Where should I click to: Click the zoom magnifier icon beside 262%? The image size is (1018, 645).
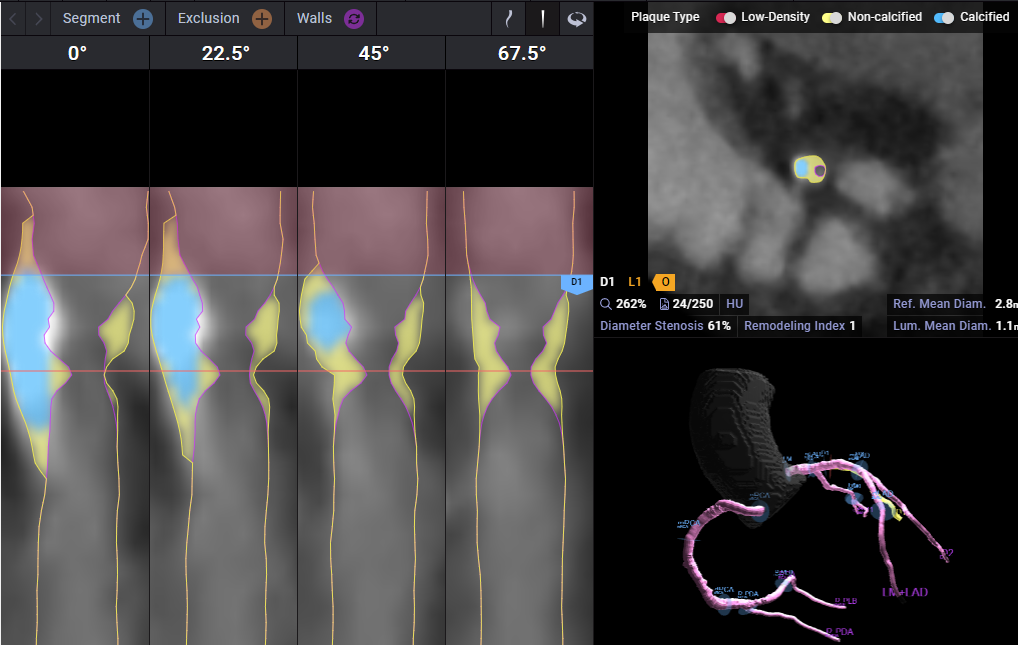[x=606, y=304]
